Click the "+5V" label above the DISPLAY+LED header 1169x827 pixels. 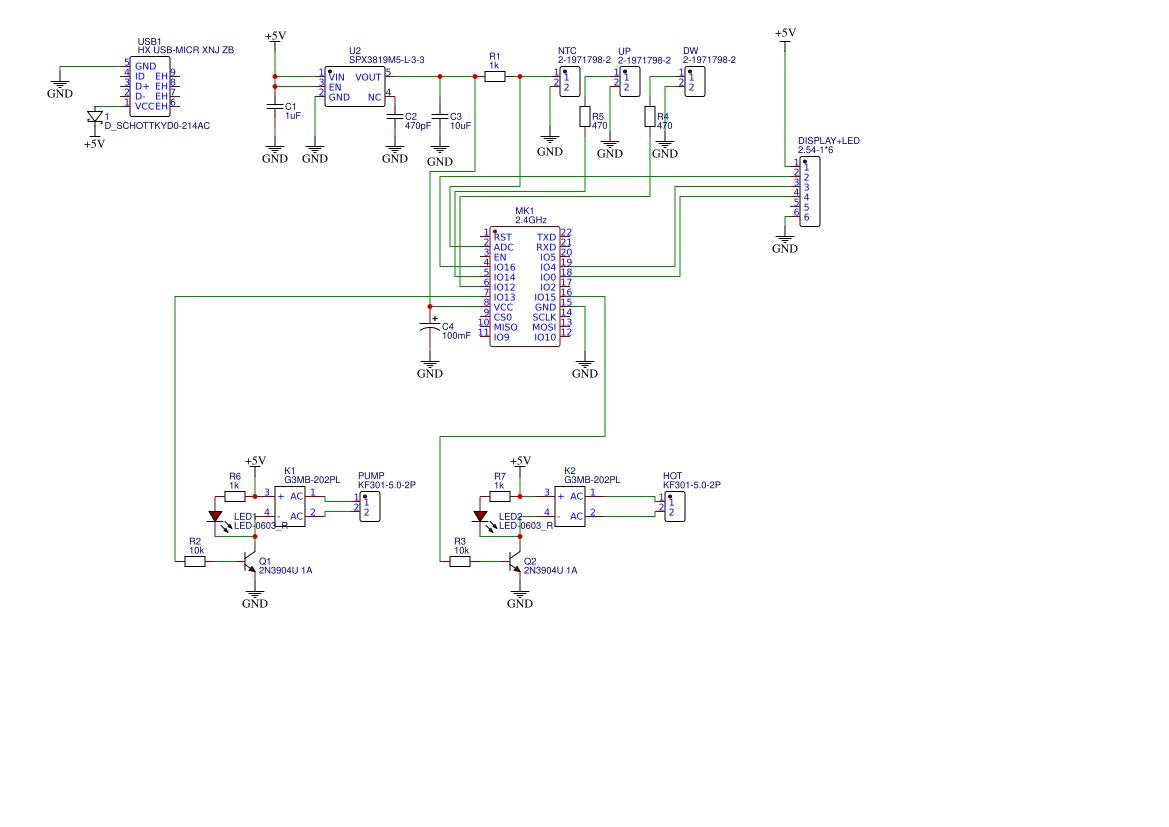[x=785, y=33]
